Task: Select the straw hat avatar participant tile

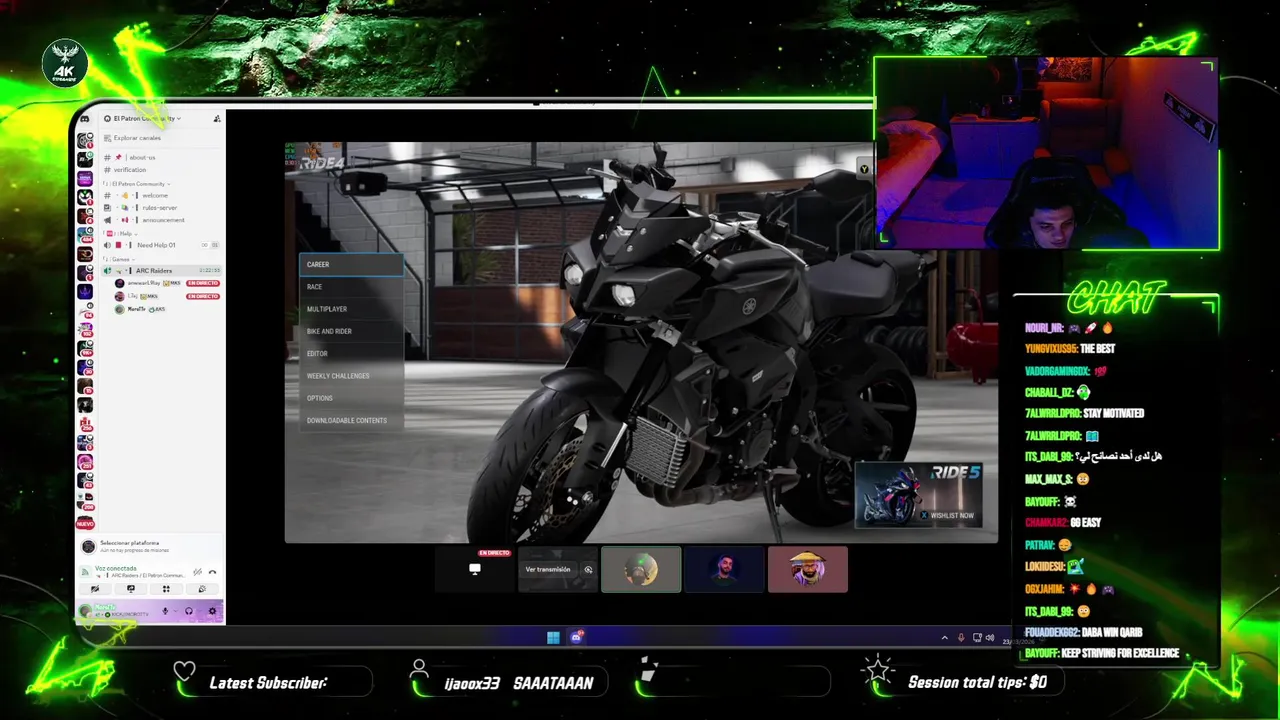Action: tap(807, 569)
